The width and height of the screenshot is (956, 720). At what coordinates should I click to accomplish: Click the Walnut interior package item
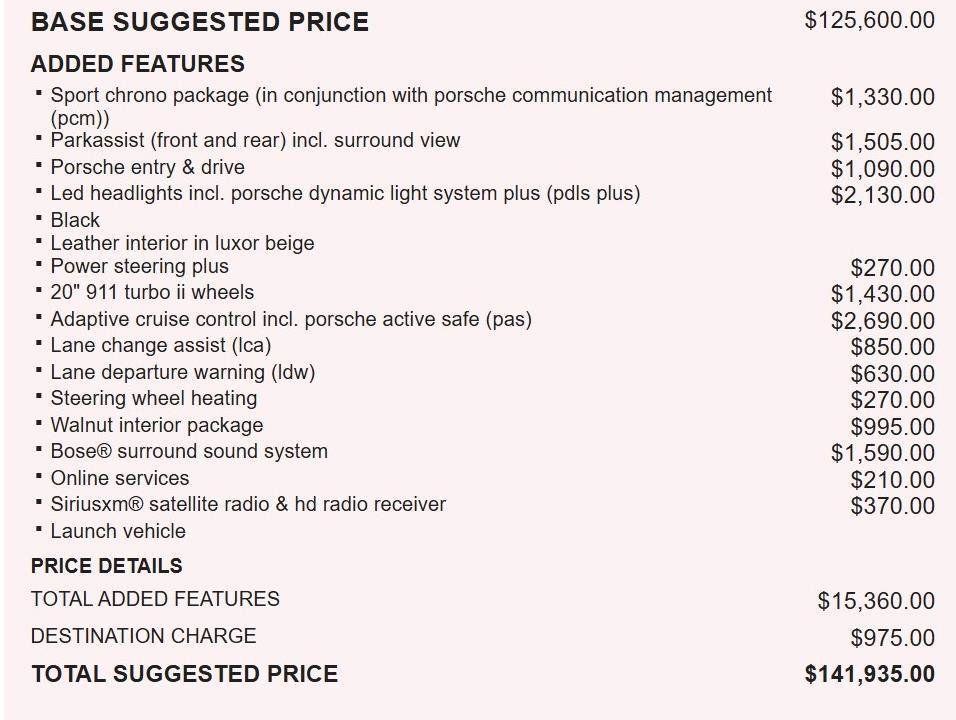(157, 425)
